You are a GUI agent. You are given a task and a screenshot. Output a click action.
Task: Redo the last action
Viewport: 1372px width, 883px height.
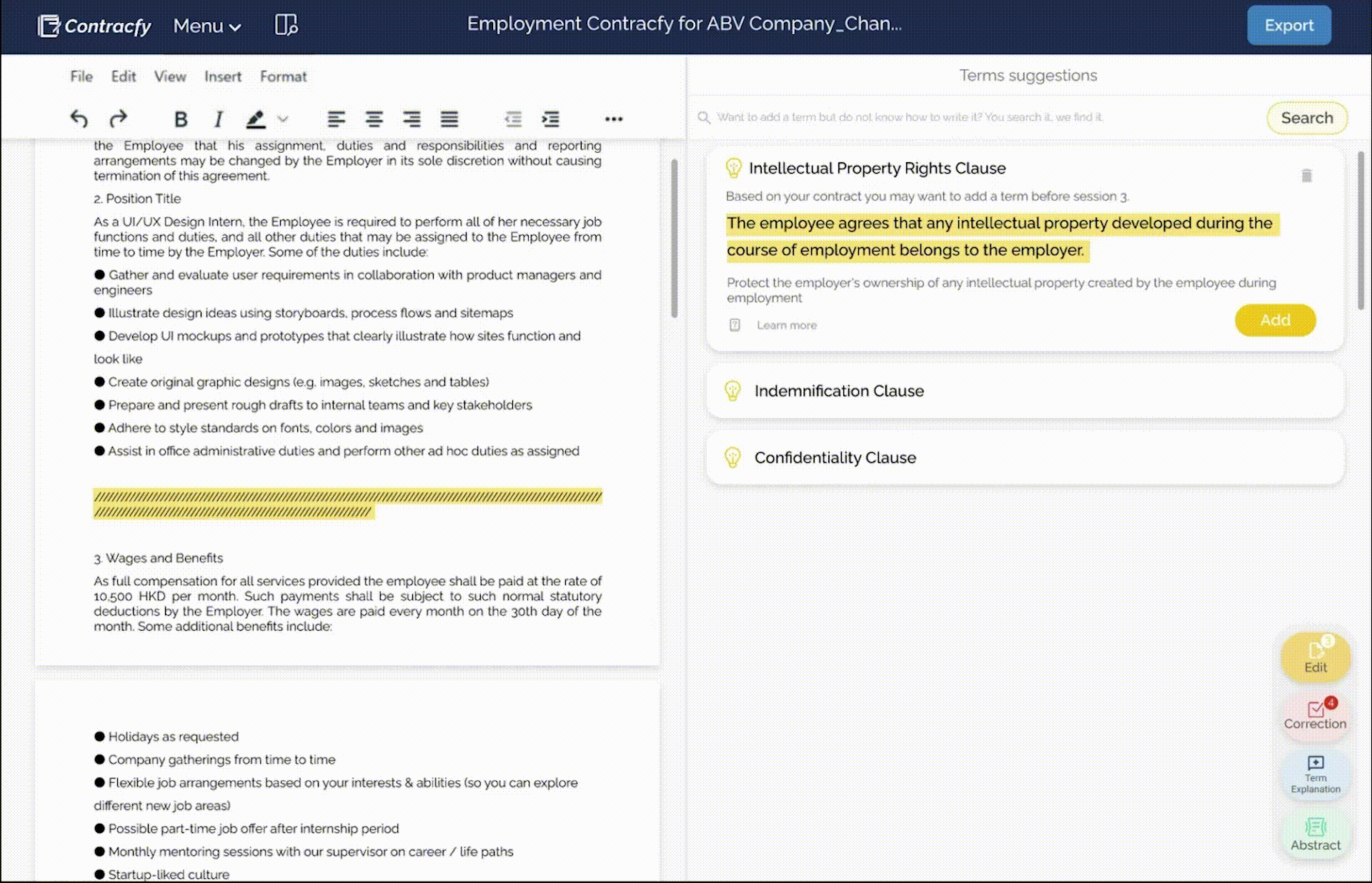point(118,119)
